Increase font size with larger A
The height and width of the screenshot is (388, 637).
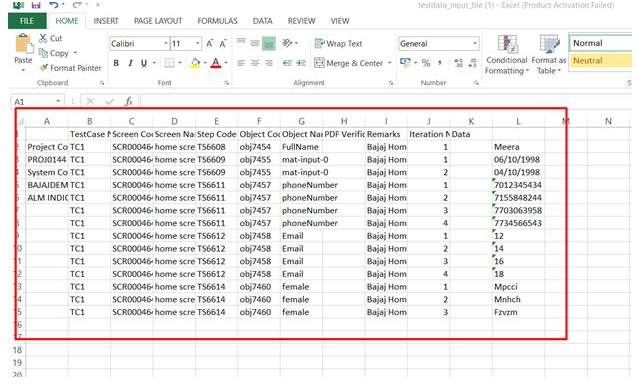[210, 43]
